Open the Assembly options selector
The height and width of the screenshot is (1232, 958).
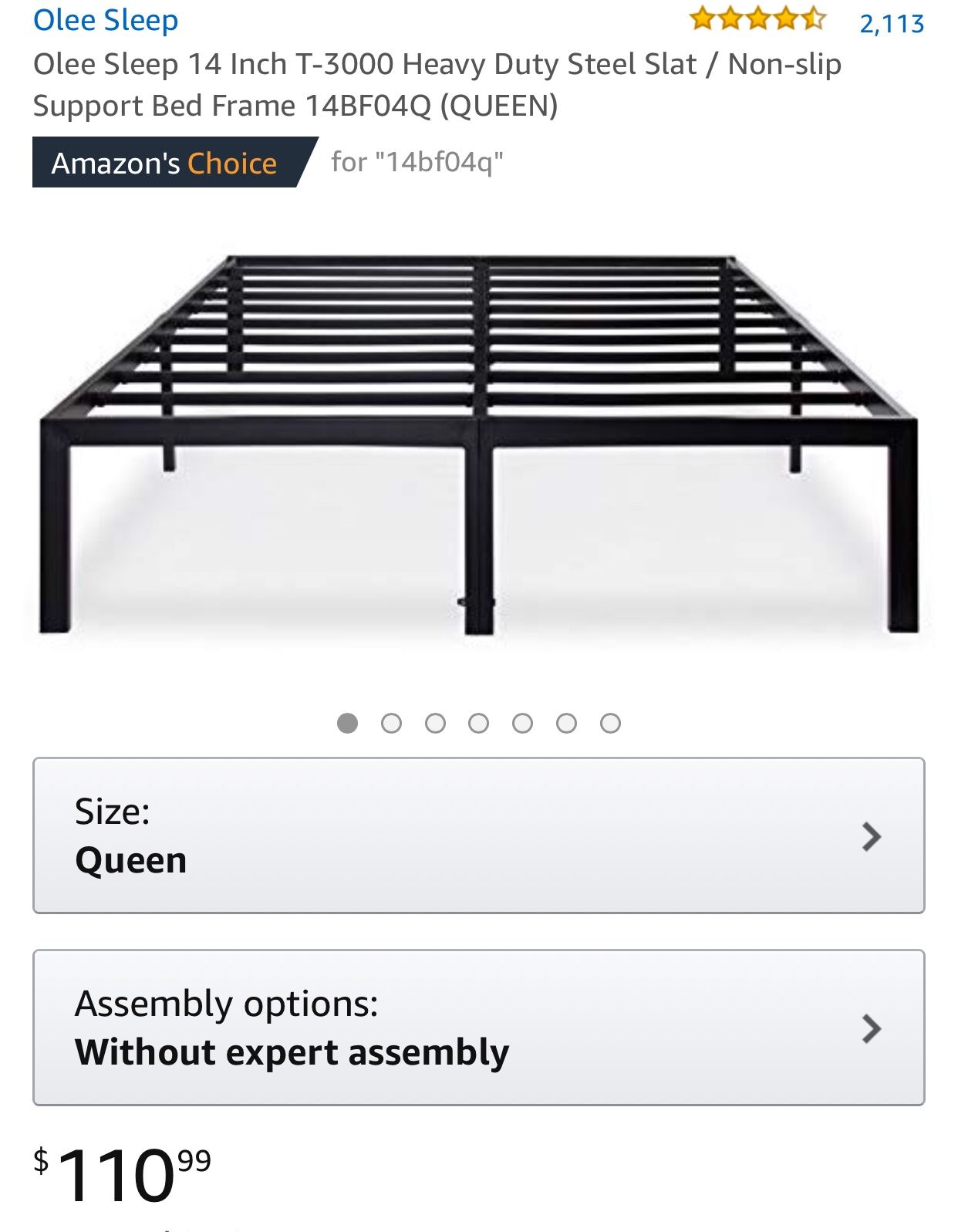(479, 1028)
